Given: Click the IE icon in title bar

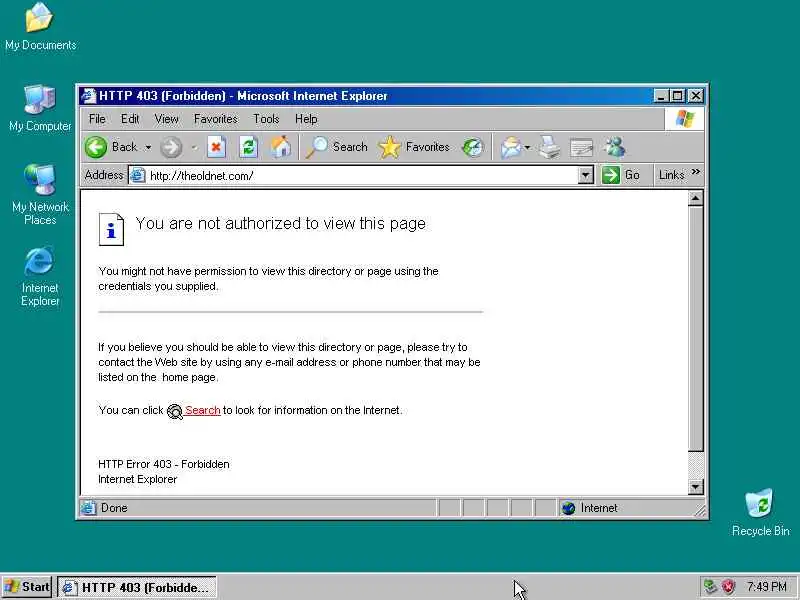Looking at the screenshot, I should coord(89,96).
